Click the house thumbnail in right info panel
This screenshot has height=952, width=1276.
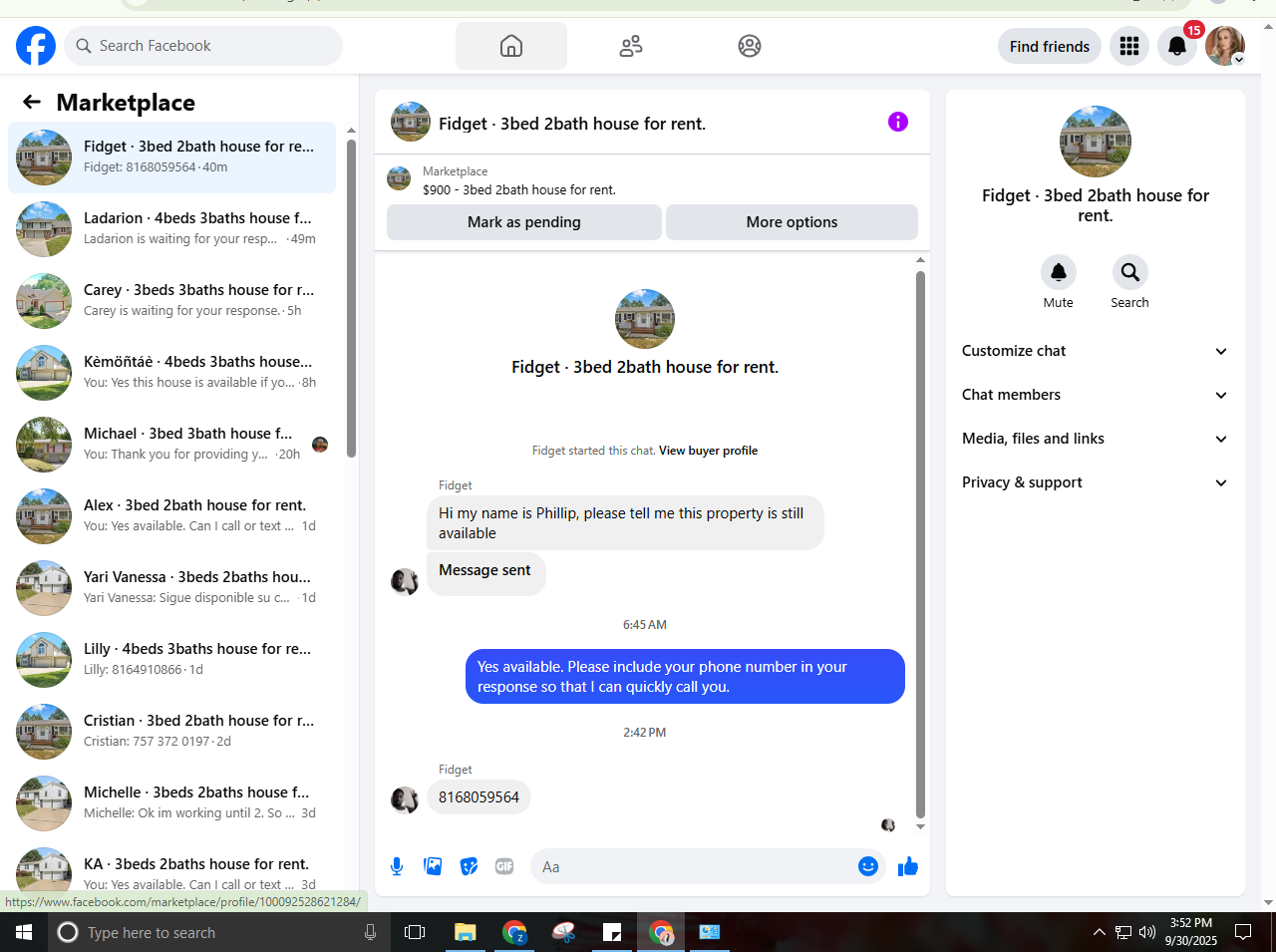[1096, 142]
